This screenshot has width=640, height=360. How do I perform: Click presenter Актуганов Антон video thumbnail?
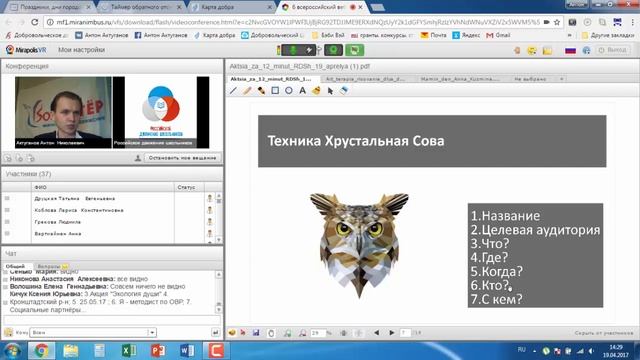click(63, 112)
